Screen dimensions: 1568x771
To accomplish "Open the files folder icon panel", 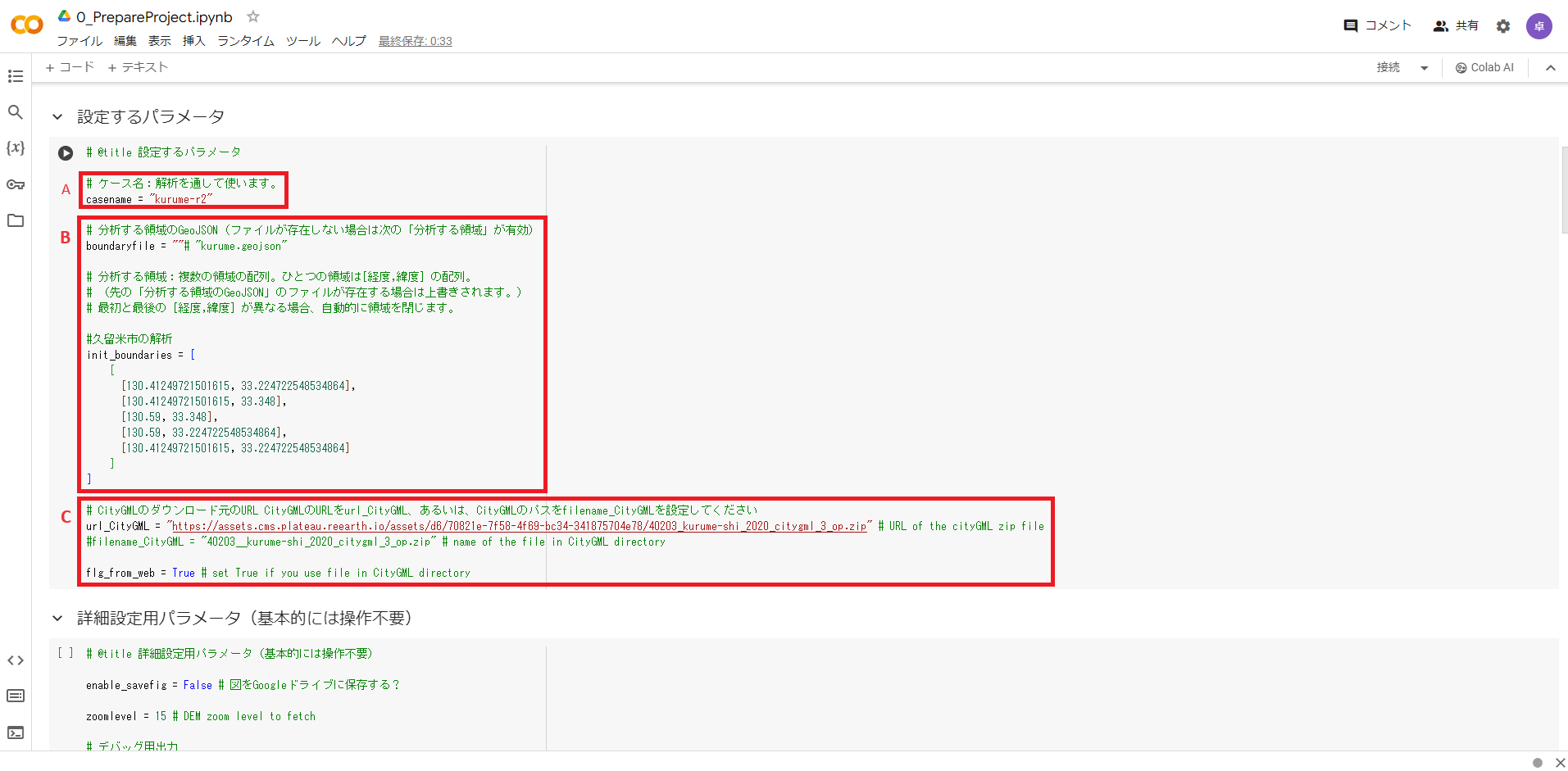I will click(15, 220).
